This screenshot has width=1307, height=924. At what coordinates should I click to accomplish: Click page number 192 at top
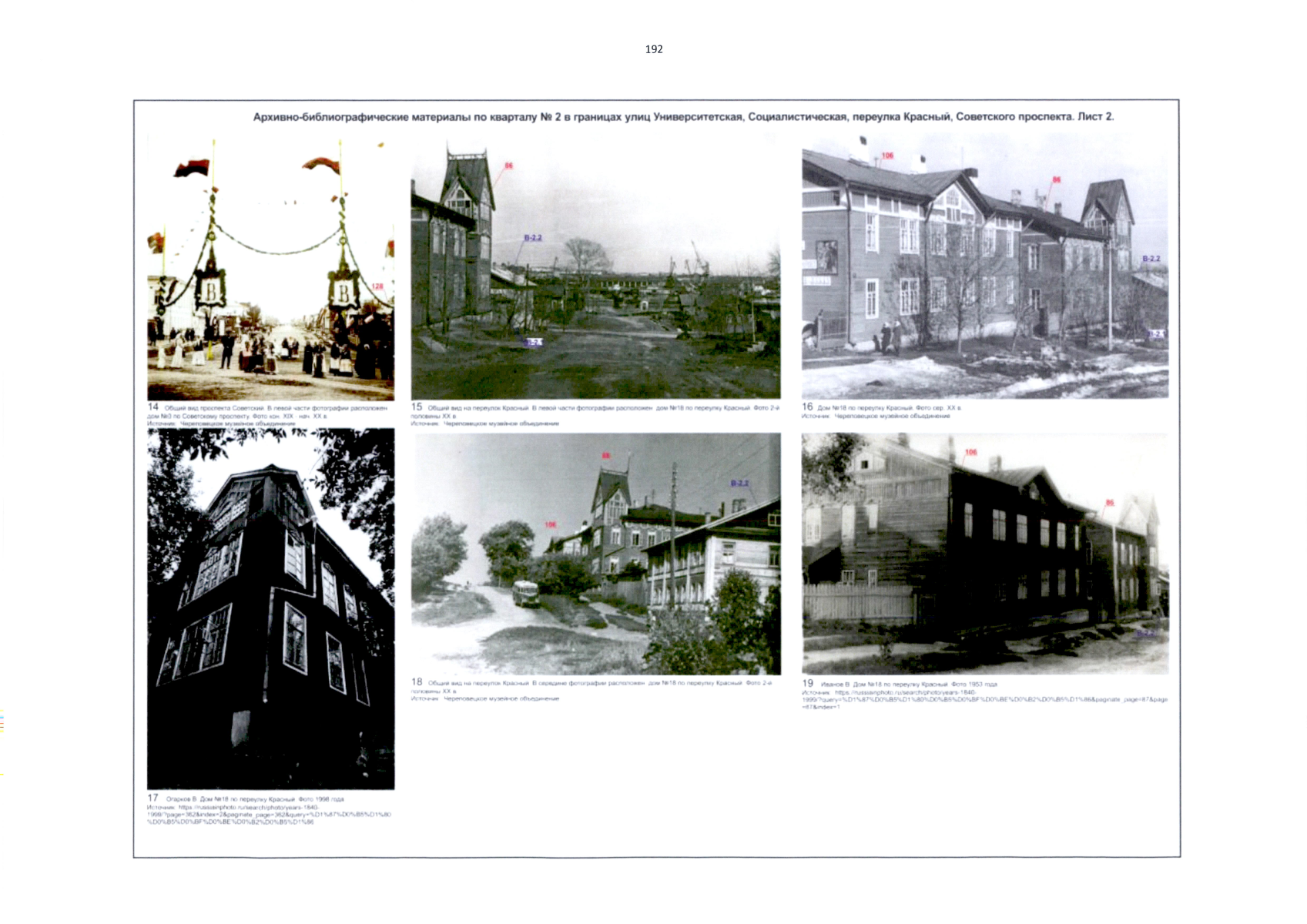click(x=653, y=49)
